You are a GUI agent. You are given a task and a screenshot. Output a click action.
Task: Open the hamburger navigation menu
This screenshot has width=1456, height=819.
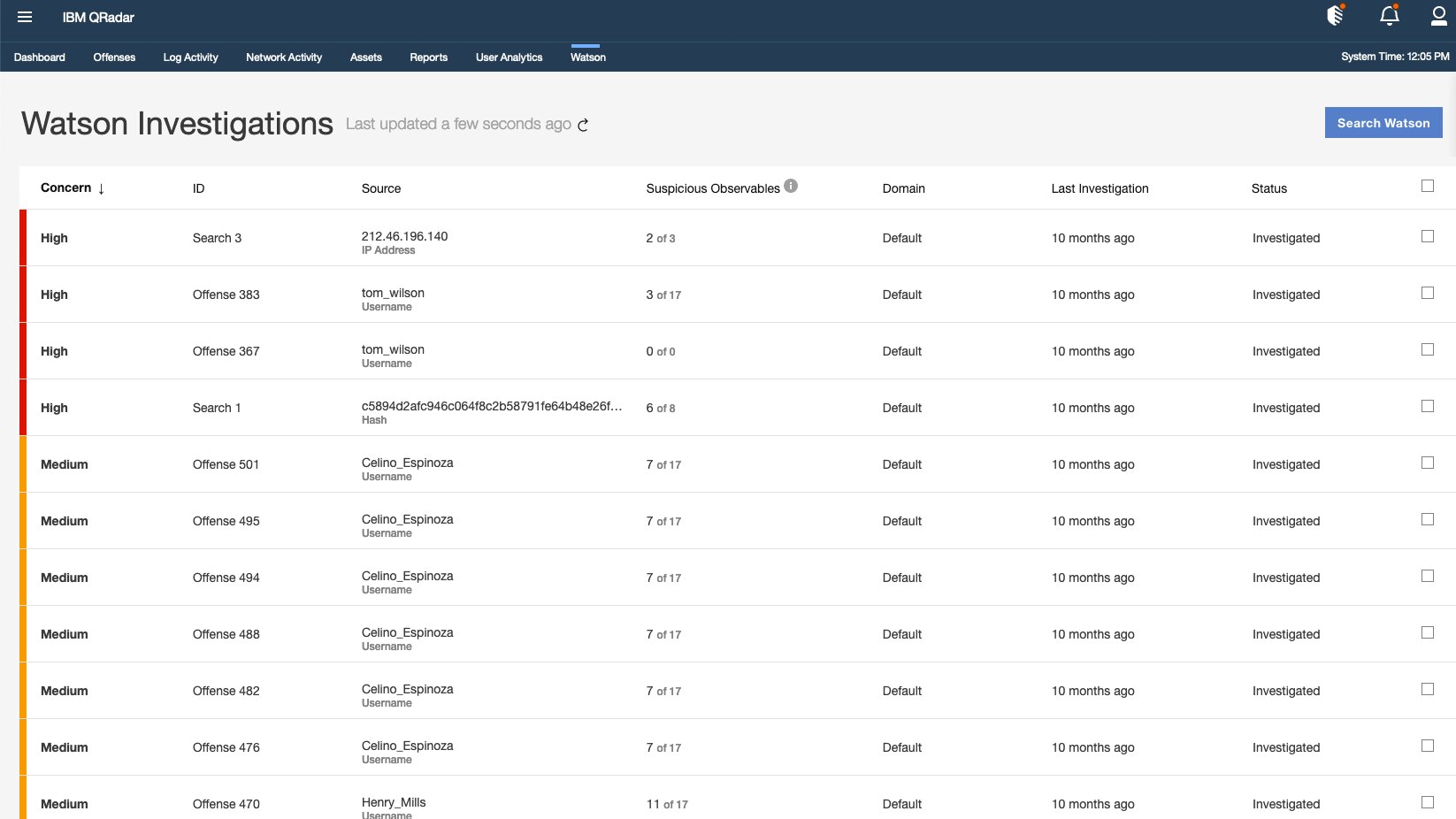pyautogui.click(x=25, y=17)
